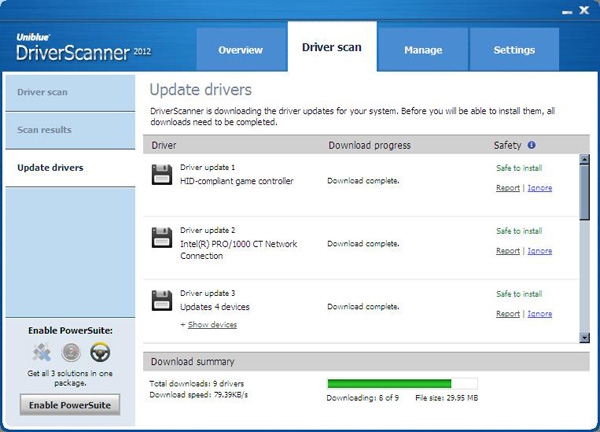Select Scan results in the left sidebar

pos(44,130)
